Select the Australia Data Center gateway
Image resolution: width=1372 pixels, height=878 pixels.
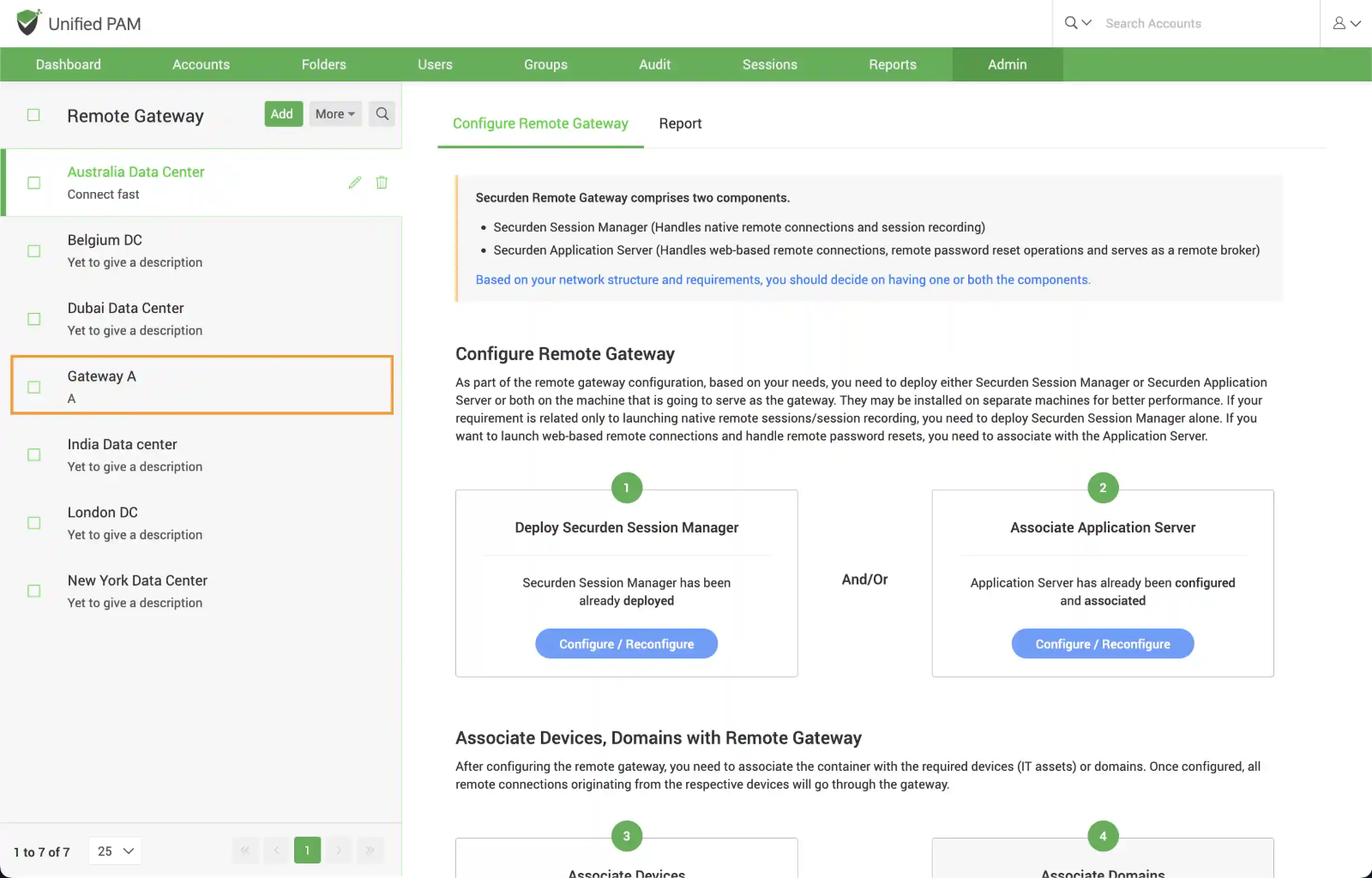[x=202, y=183]
